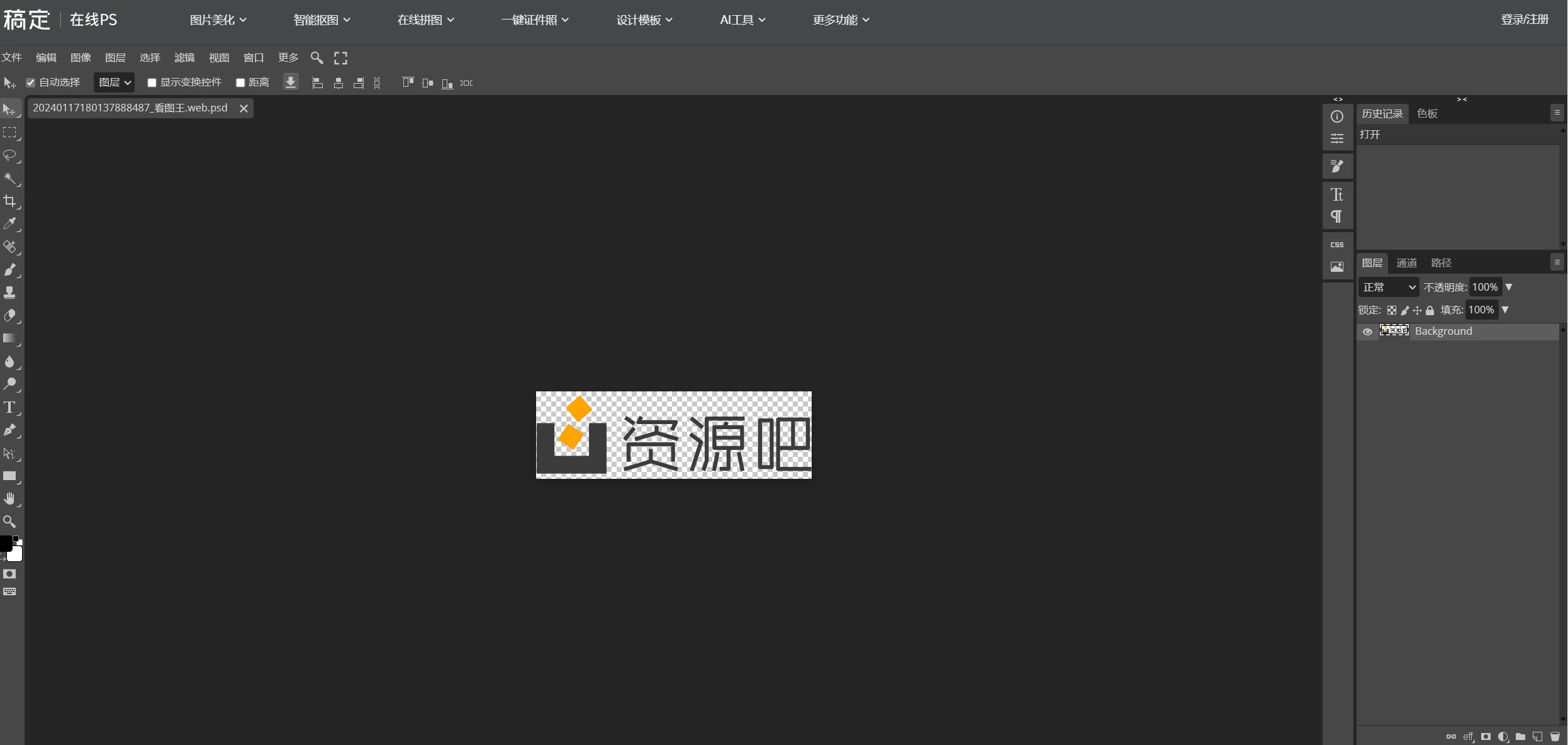Select the Gradient tool
Image resolution: width=1568 pixels, height=745 pixels.
tap(11, 339)
